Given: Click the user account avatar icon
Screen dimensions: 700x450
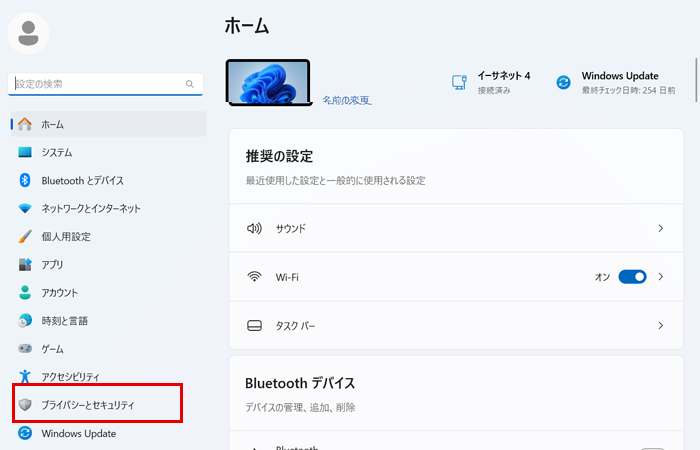Looking at the screenshot, I should pos(28,33).
